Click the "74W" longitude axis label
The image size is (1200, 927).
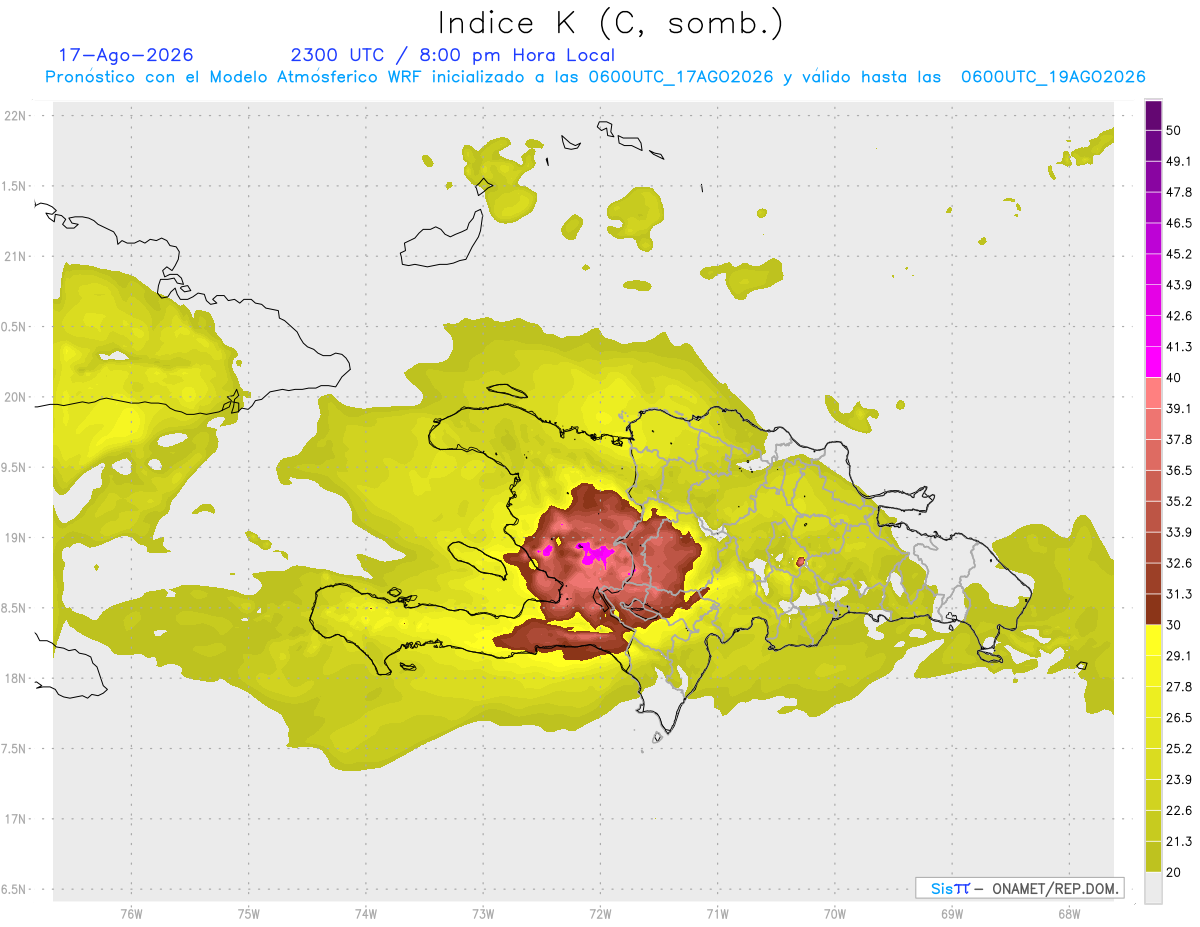pos(365,914)
